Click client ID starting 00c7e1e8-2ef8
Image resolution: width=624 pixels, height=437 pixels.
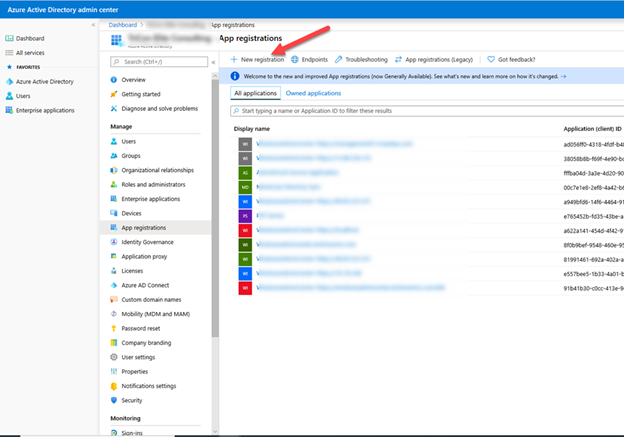click(x=593, y=187)
